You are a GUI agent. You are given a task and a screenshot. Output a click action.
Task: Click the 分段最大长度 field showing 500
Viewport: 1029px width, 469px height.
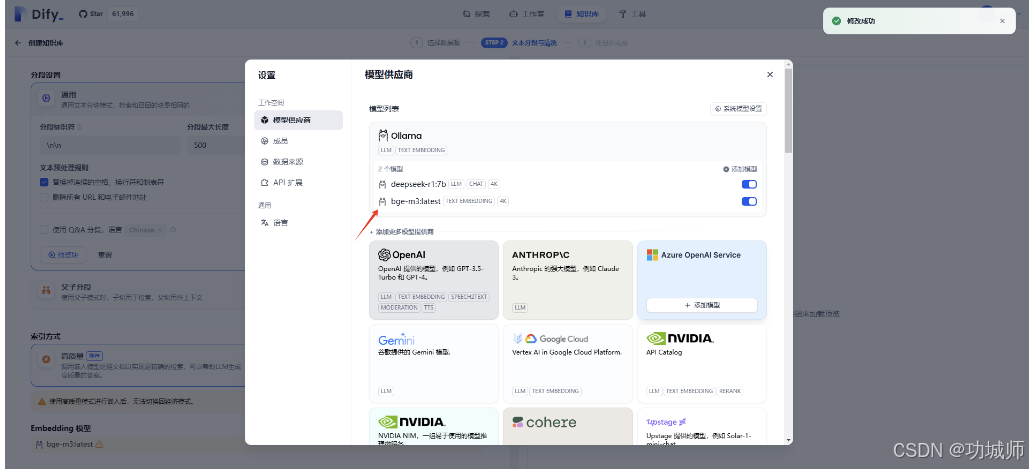(x=217, y=145)
